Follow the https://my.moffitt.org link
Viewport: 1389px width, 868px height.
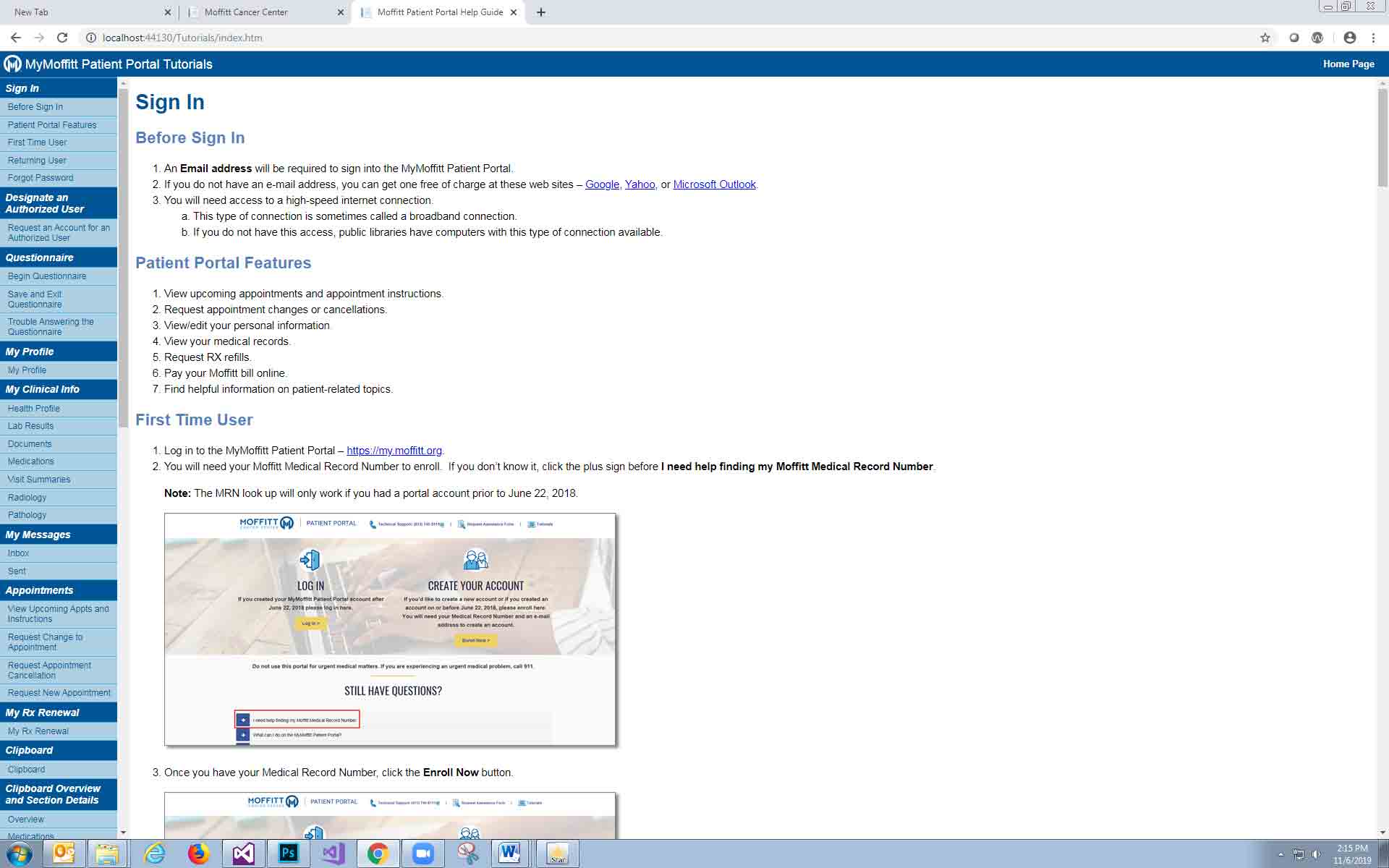click(394, 451)
